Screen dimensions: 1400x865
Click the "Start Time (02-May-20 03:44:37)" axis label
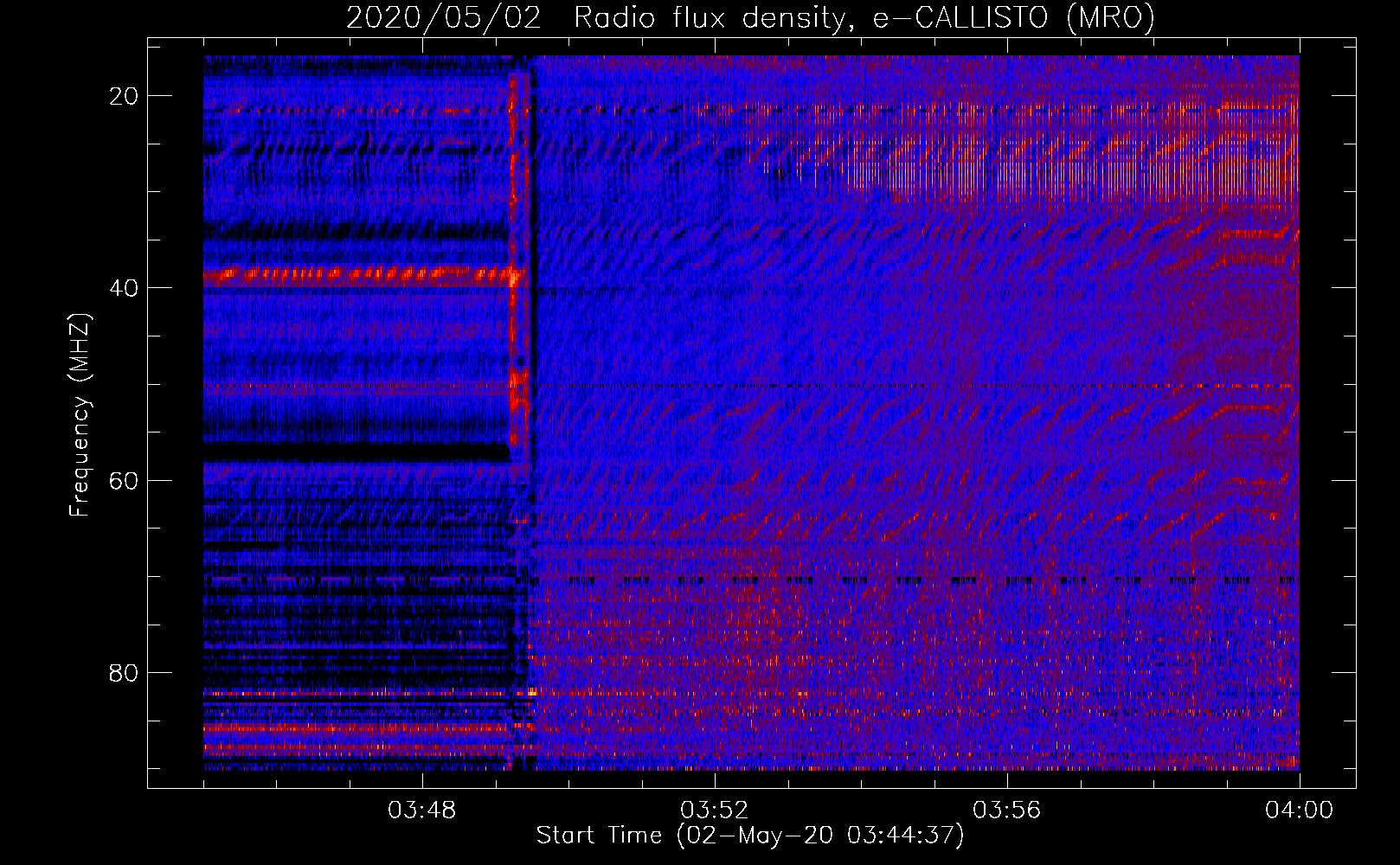click(x=749, y=836)
